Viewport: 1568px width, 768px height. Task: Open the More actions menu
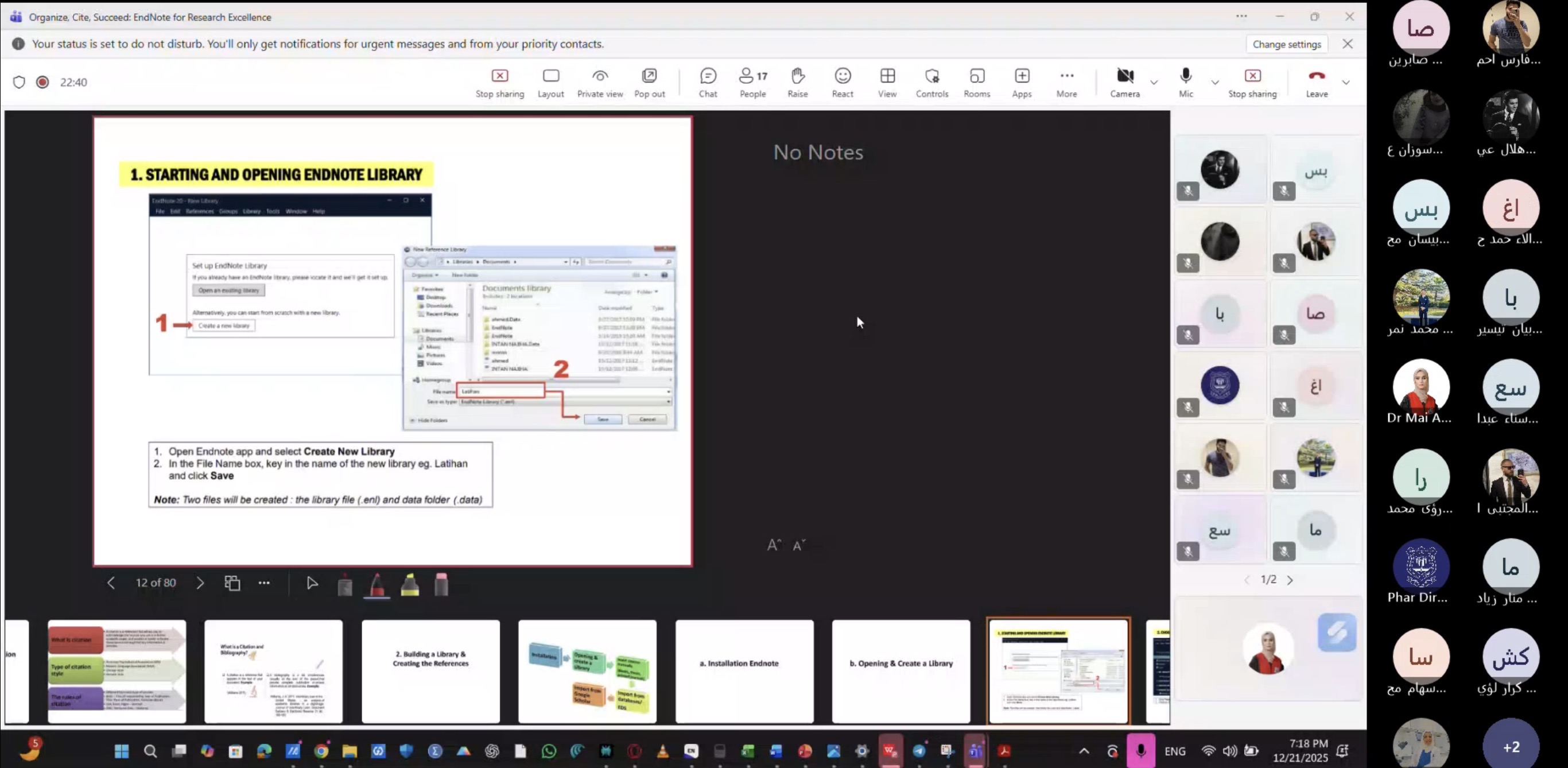[x=1066, y=82]
